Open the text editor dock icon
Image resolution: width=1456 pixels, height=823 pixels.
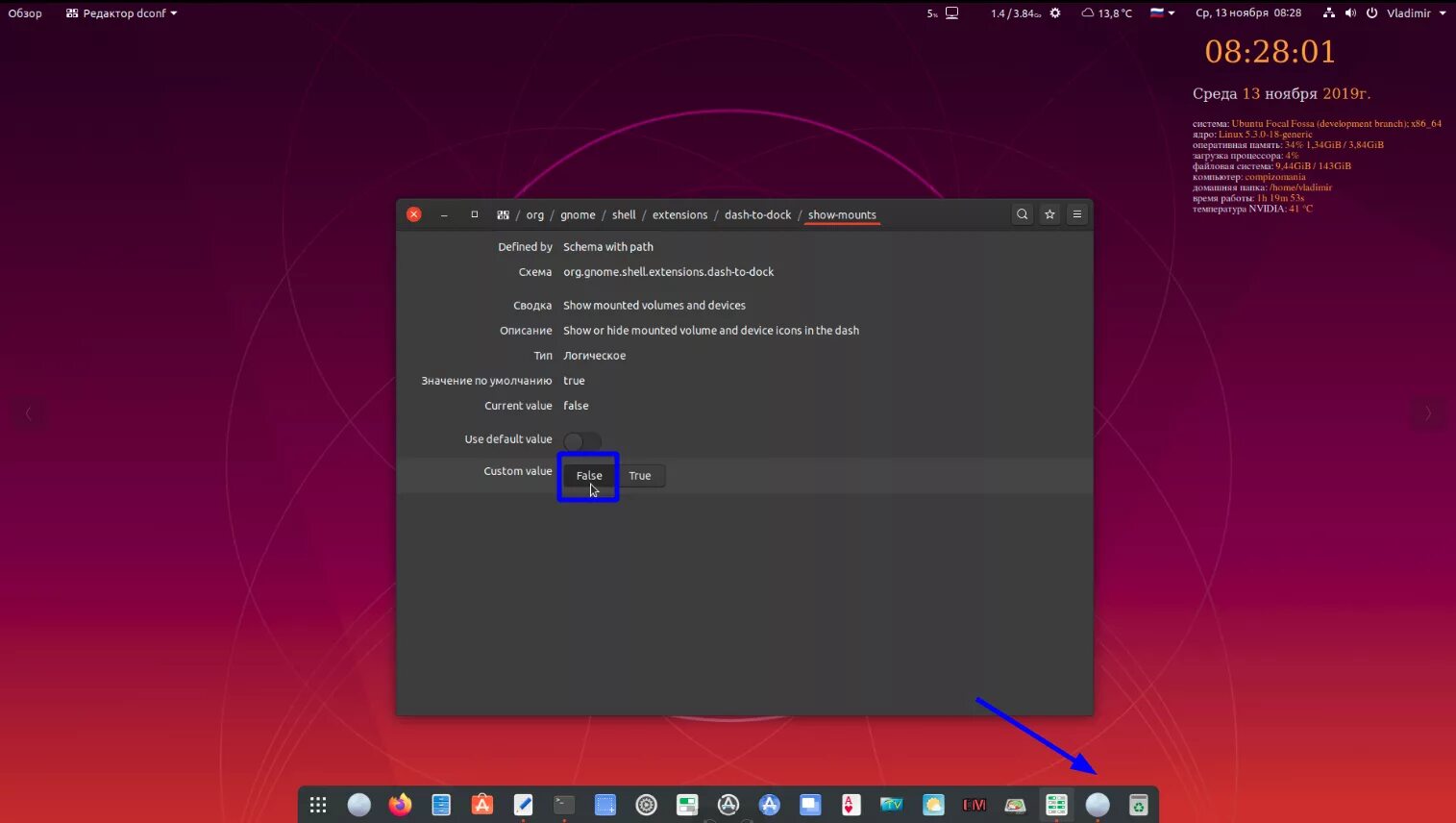523,805
